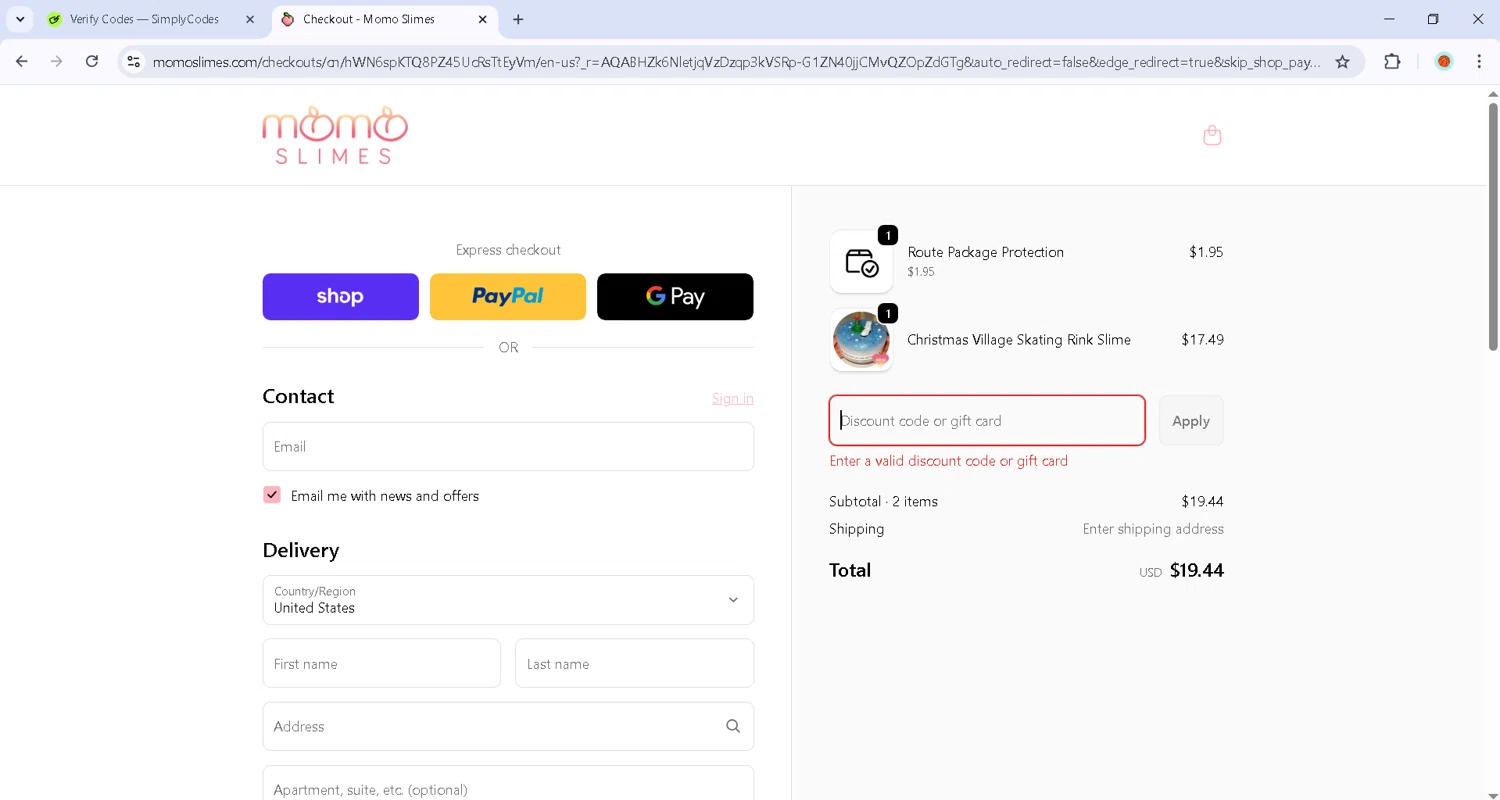Minimize the browser window
1500x800 pixels.
[x=1389, y=19]
